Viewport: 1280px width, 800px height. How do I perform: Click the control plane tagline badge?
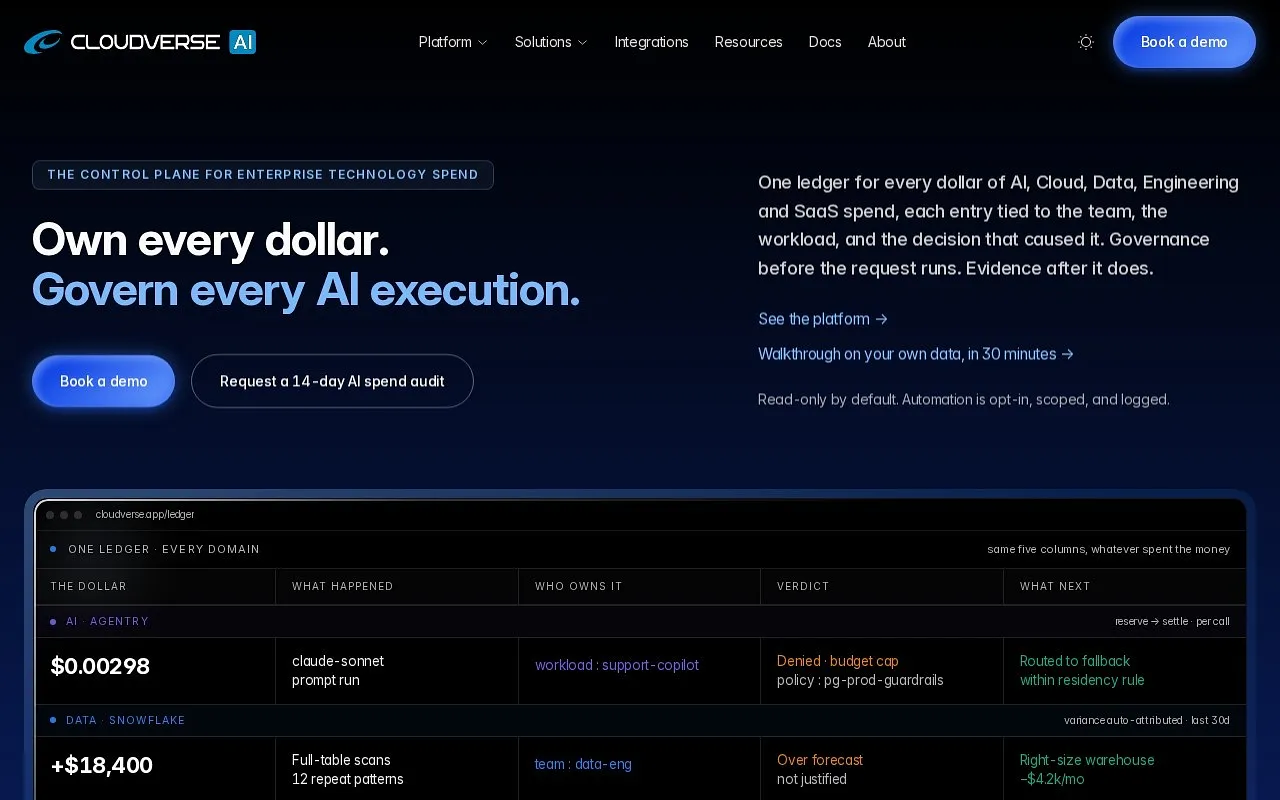click(263, 175)
